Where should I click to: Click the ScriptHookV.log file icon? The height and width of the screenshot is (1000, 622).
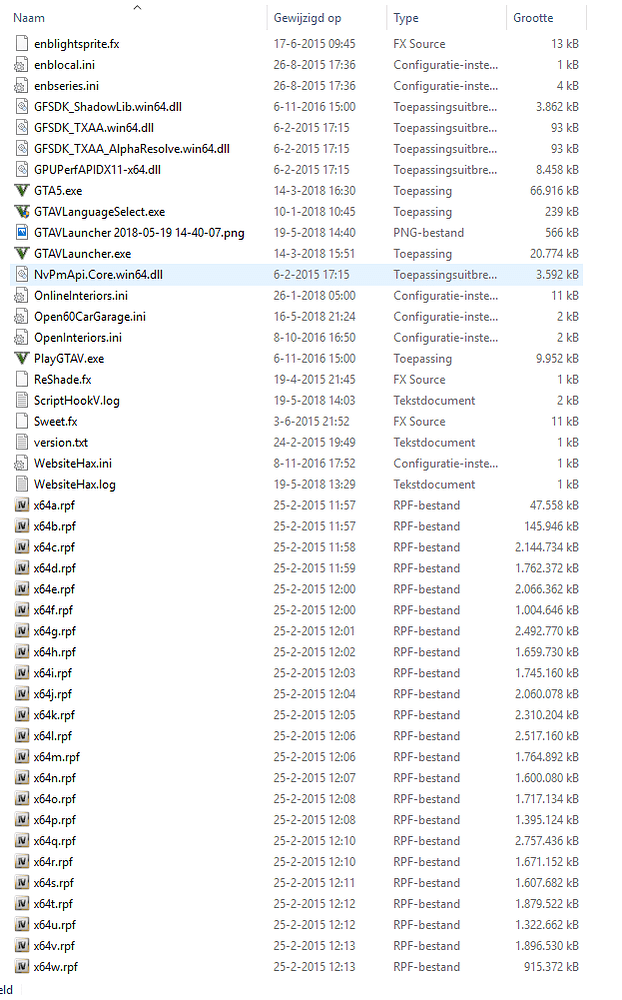click(22, 401)
